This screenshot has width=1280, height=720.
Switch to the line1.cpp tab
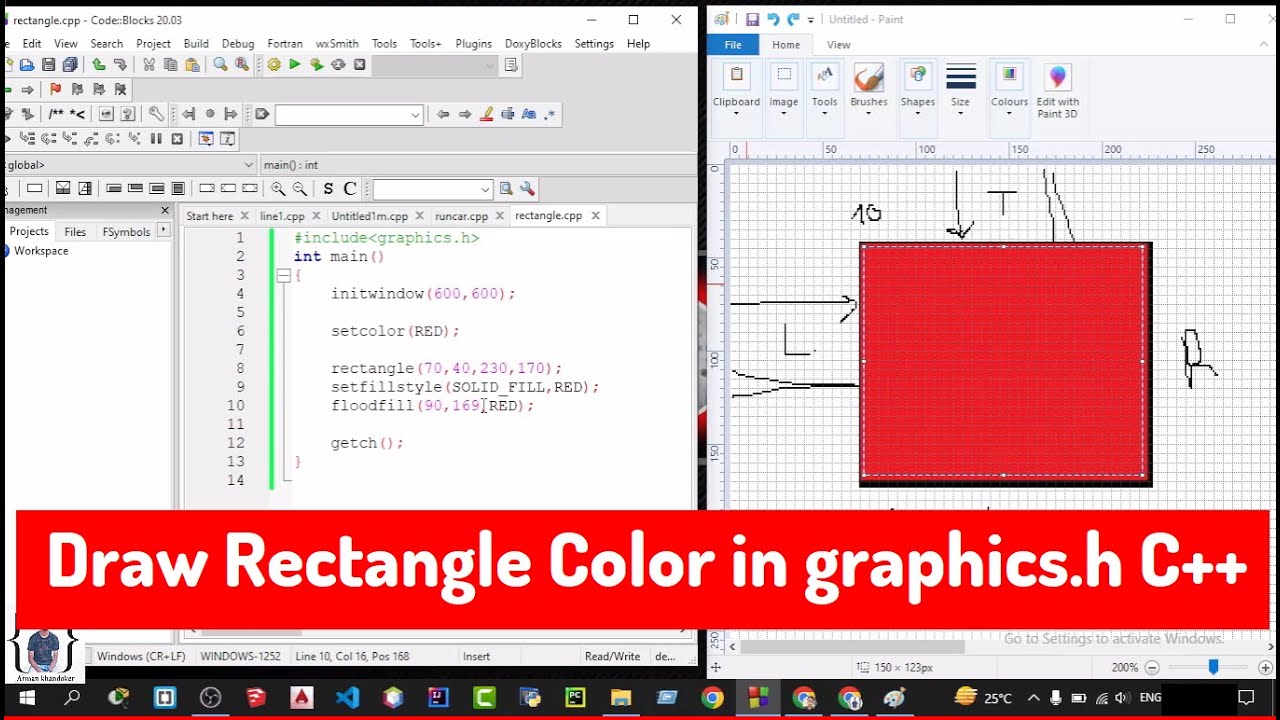point(282,216)
